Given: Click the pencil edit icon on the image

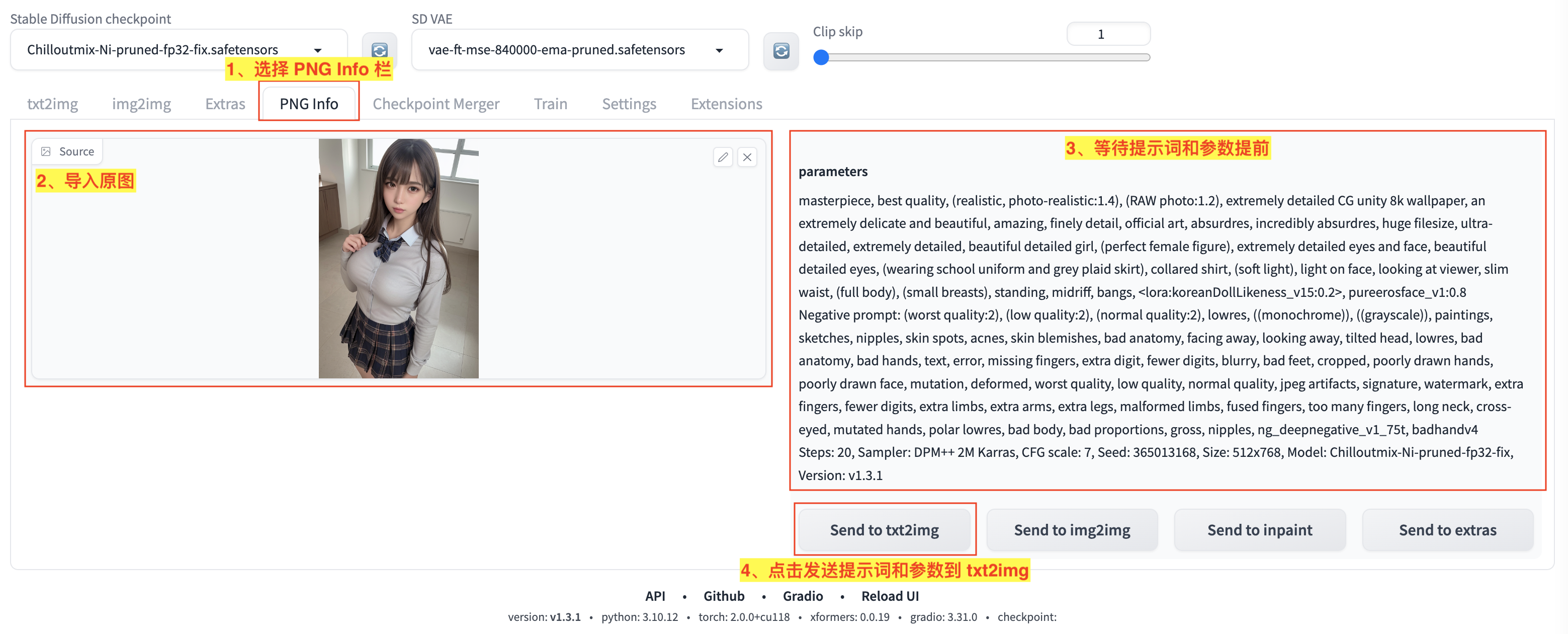Looking at the screenshot, I should click(723, 156).
